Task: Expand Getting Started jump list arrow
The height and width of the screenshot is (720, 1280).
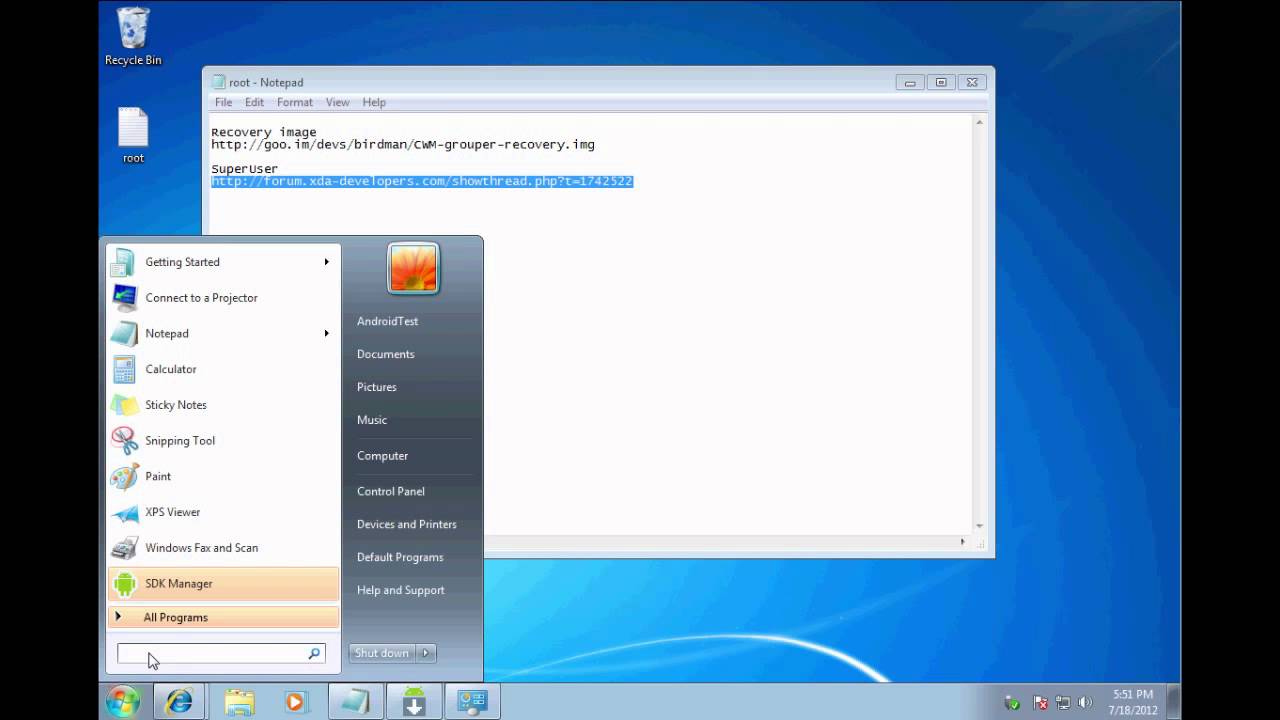Action: click(x=326, y=262)
